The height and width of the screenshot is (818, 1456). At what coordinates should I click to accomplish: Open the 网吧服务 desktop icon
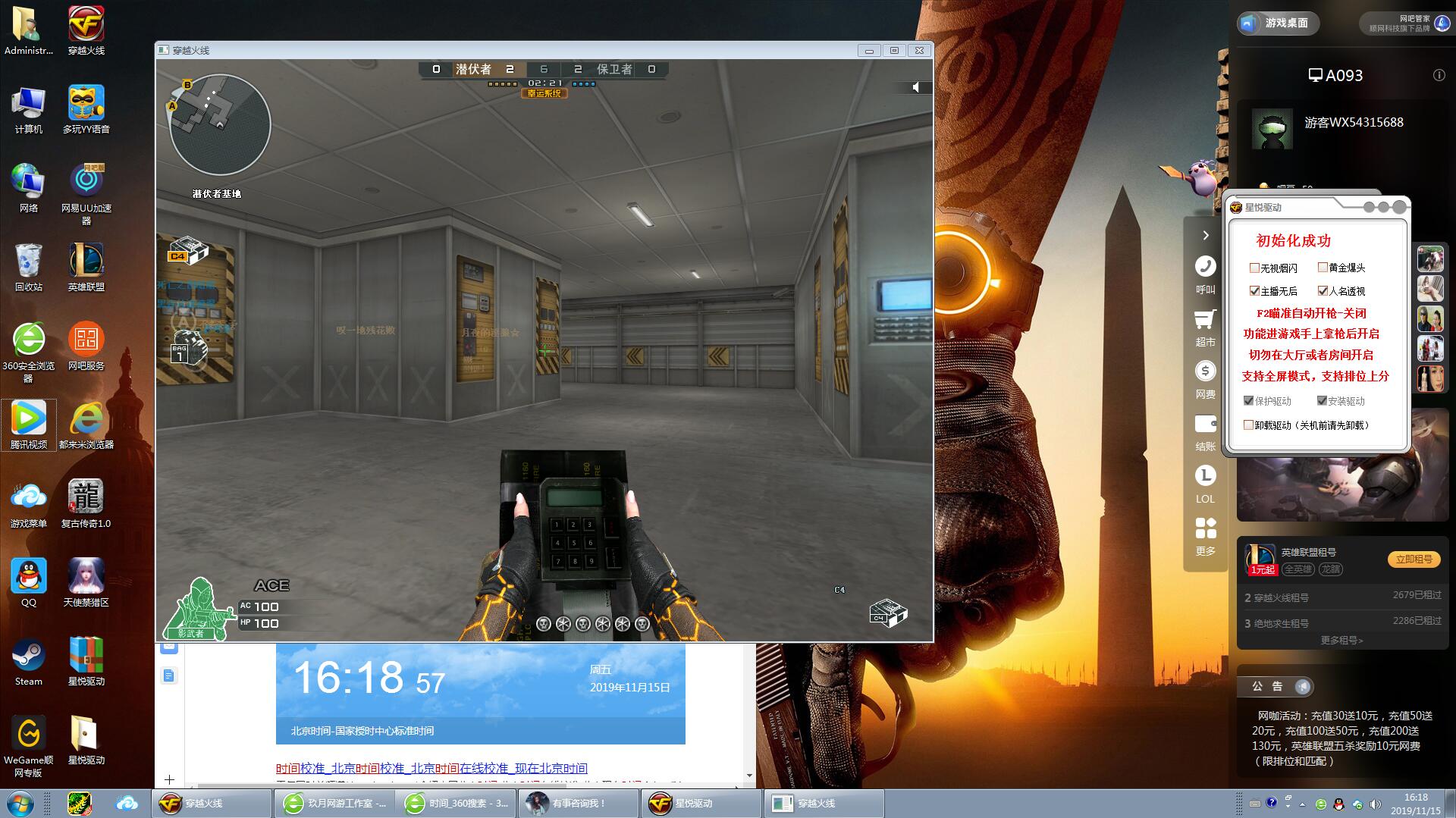[86, 347]
